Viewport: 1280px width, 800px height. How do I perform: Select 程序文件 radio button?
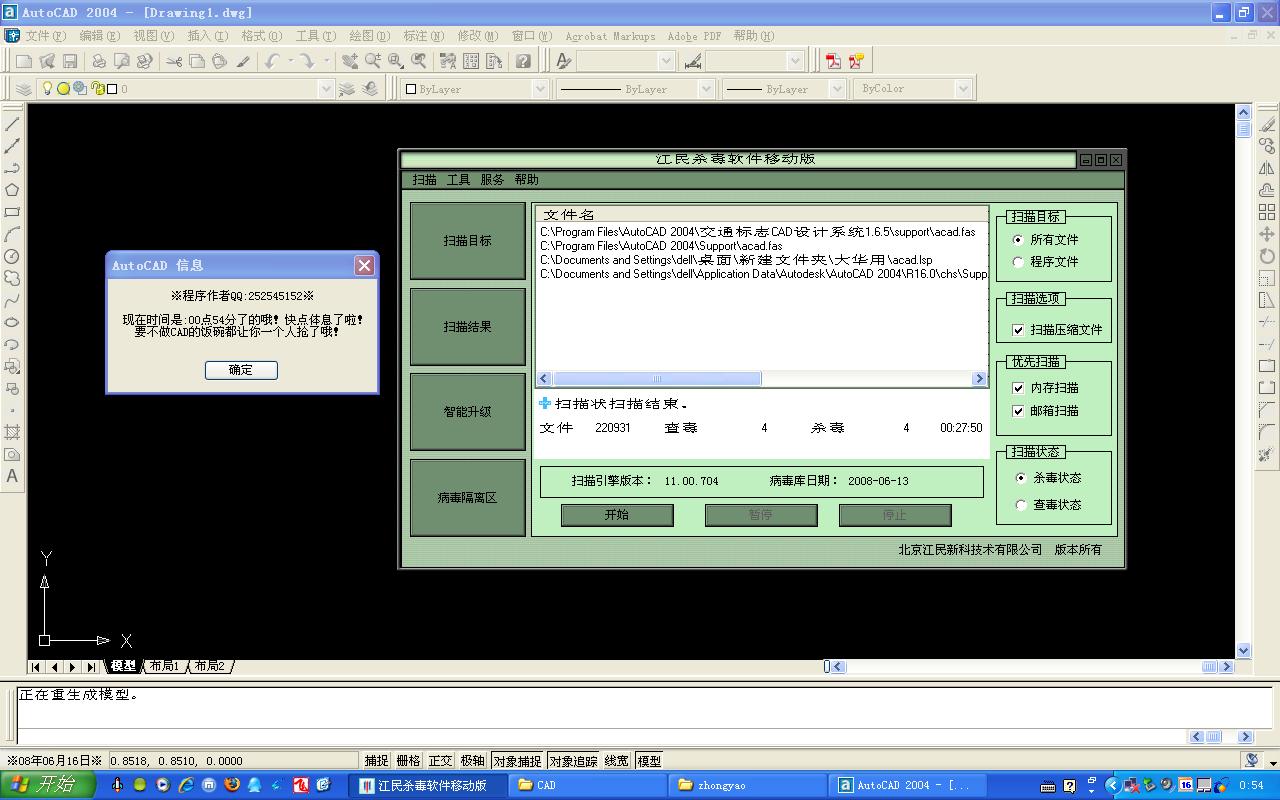[1018, 262]
